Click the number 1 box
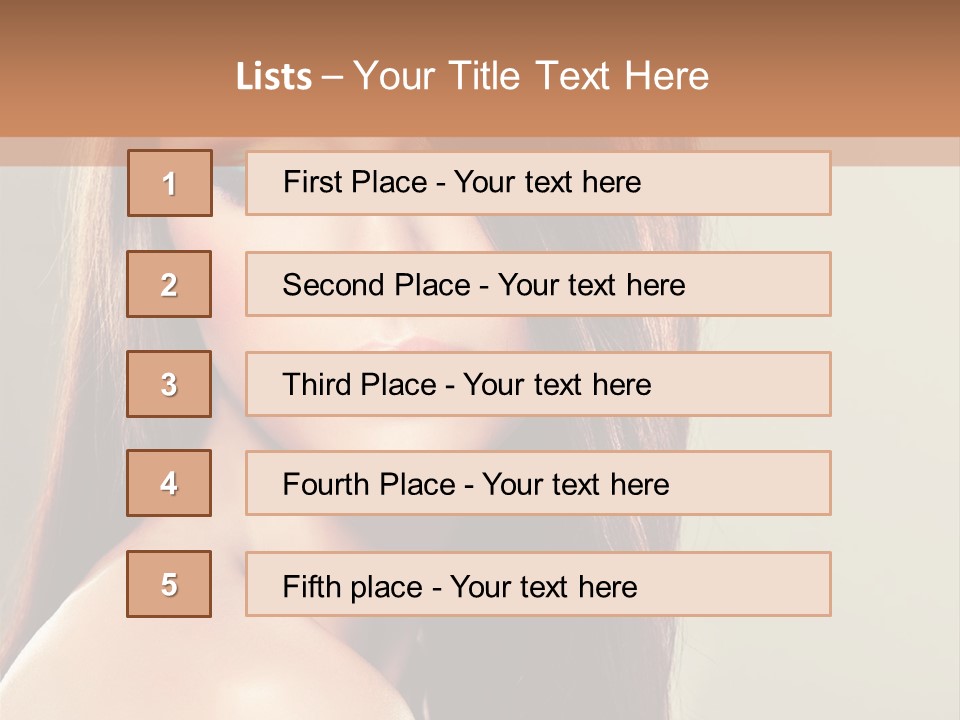The width and height of the screenshot is (960, 720). (170, 183)
